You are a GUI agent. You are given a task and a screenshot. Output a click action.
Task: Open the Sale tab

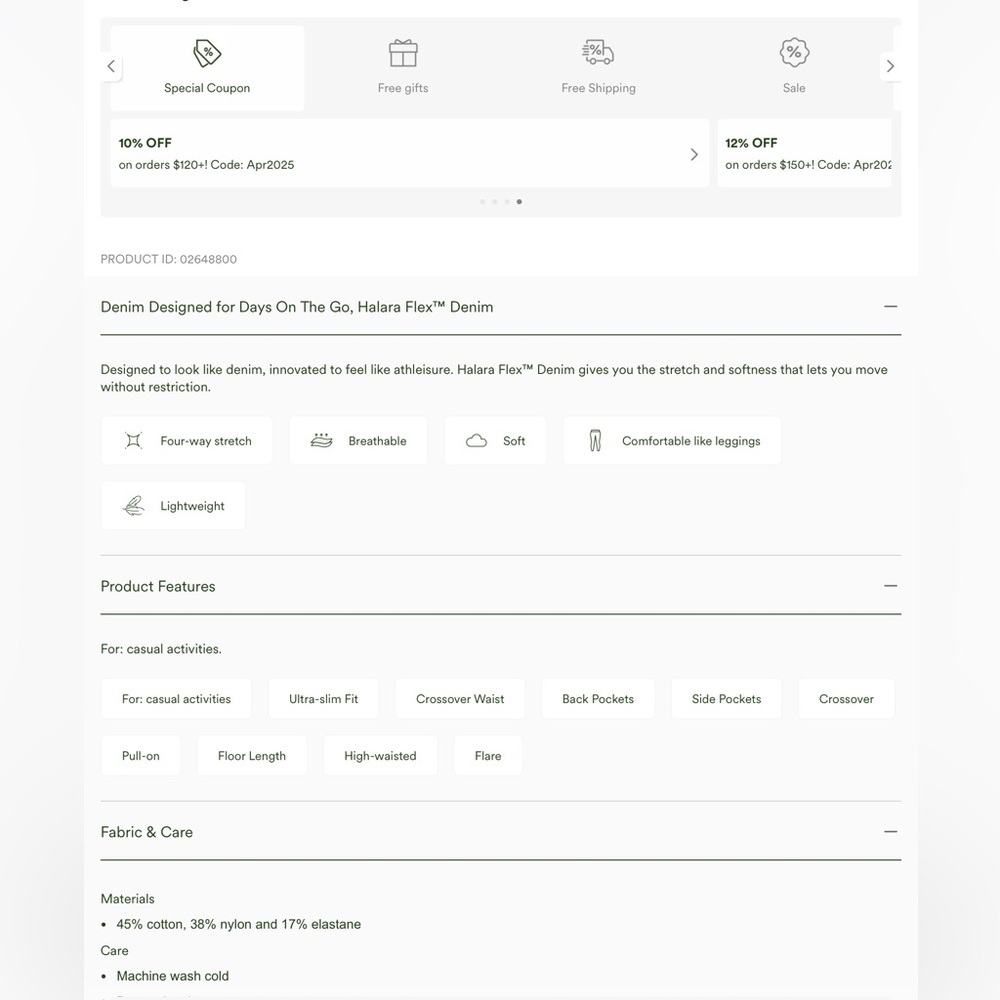pos(794,68)
